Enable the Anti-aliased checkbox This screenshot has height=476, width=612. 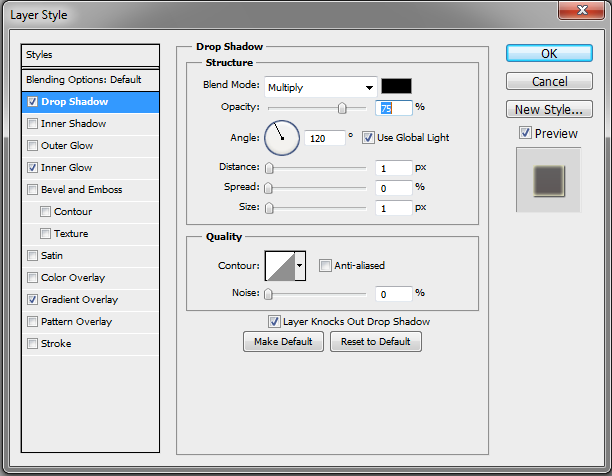click(325, 266)
